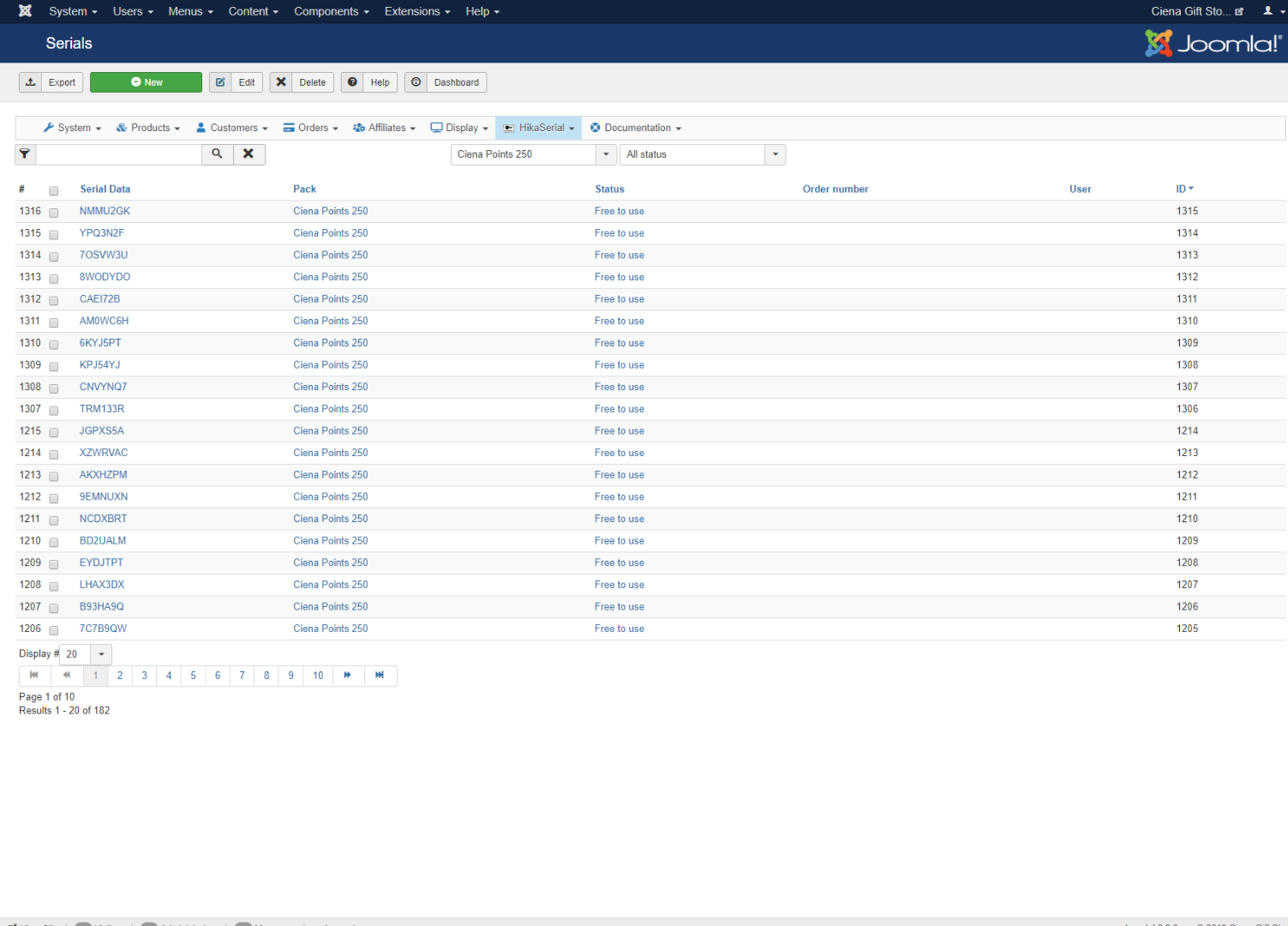This screenshot has width=1288, height=926.
Task: Click the Export toolbar button
Action: point(51,82)
